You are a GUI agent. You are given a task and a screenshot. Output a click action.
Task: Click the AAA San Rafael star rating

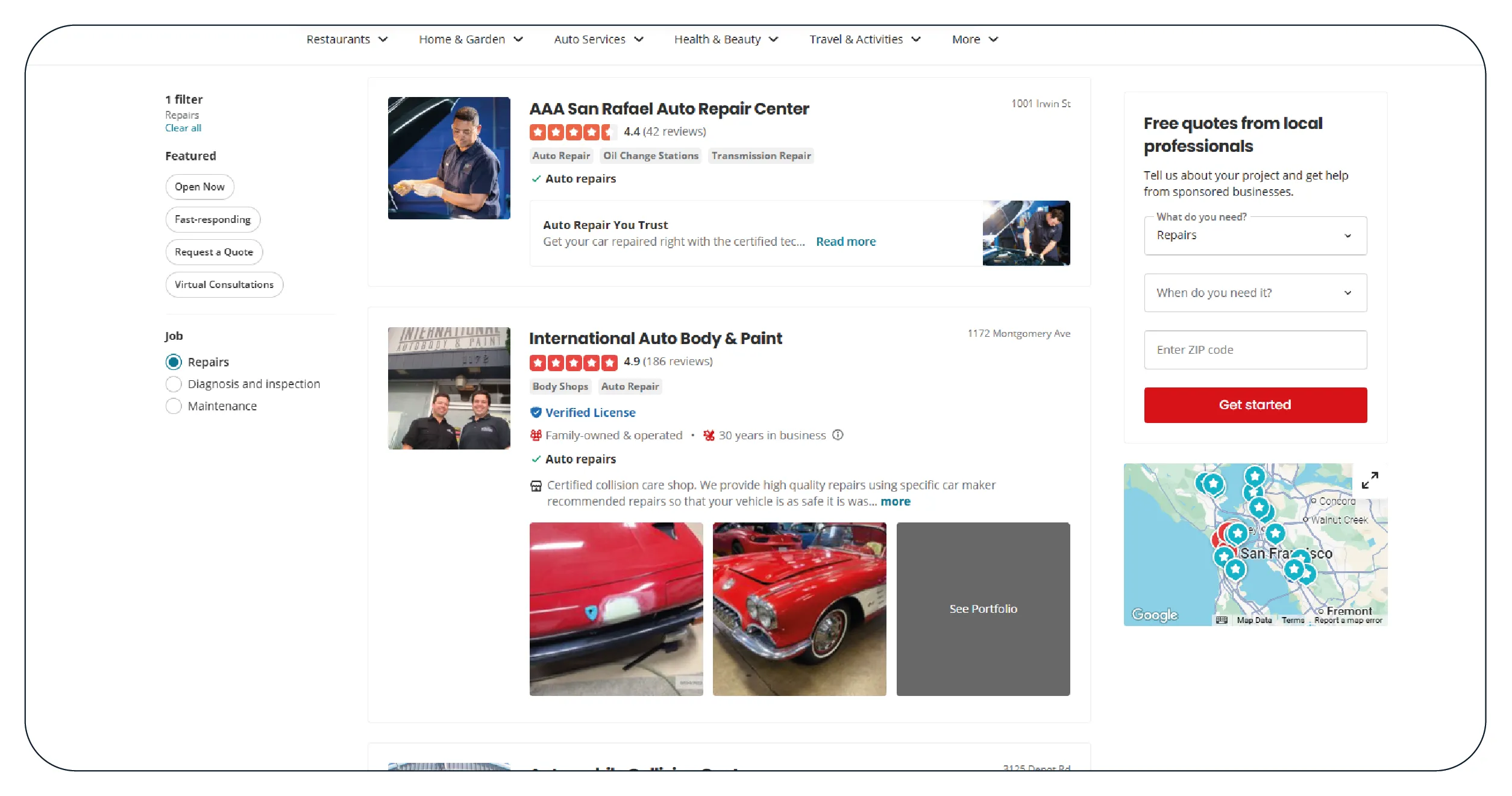pyautogui.click(x=572, y=132)
